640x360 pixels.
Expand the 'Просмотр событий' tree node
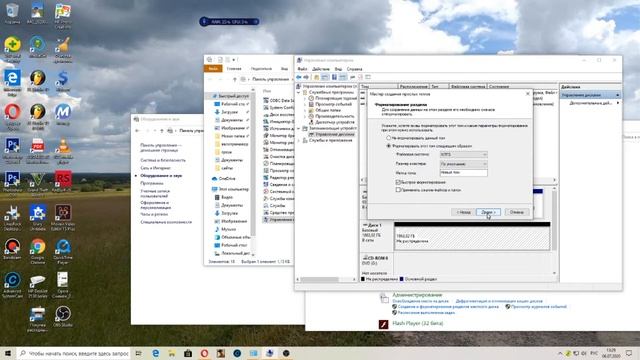pyautogui.click(x=305, y=104)
